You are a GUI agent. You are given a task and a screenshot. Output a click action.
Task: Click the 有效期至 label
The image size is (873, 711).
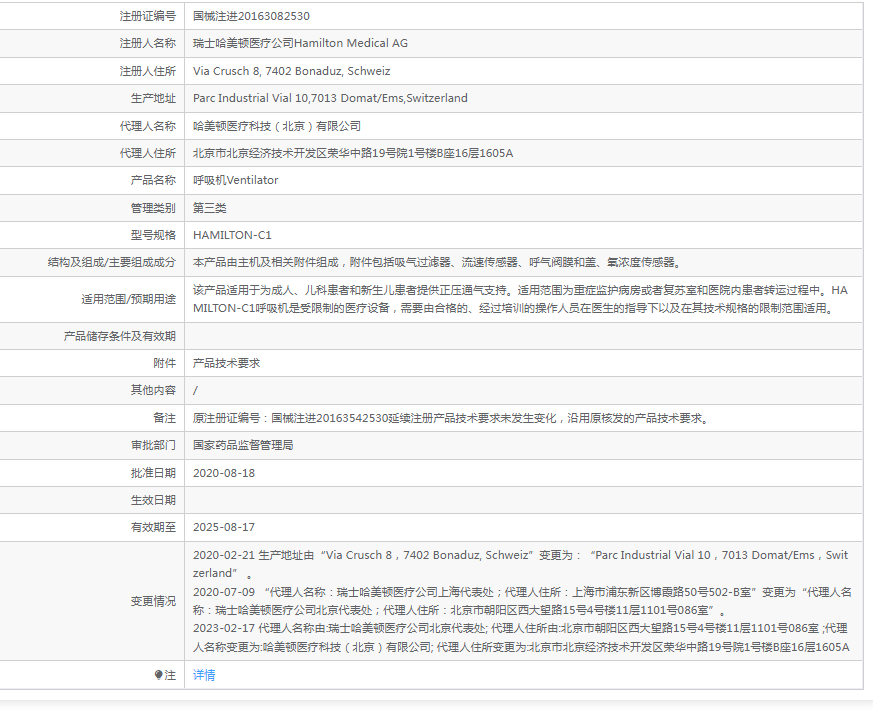pyautogui.click(x=153, y=527)
